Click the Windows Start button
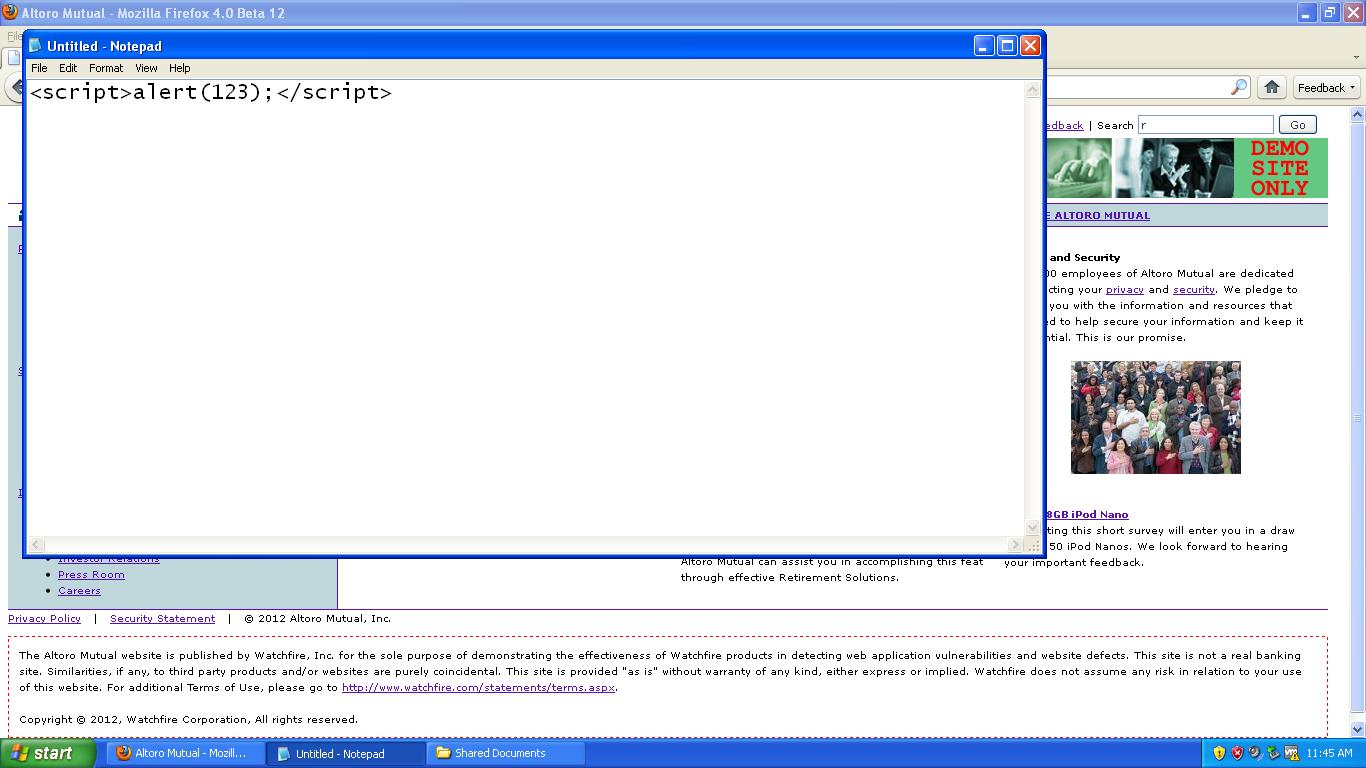 pos(47,753)
